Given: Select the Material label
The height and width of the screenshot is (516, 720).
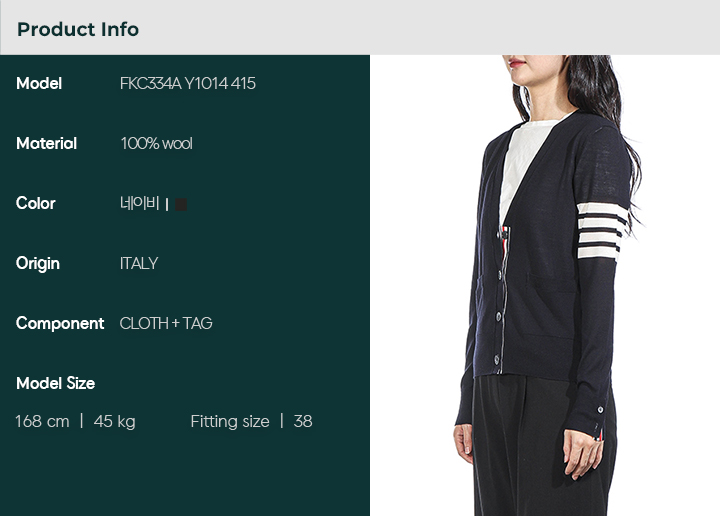Looking at the screenshot, I should click(x=46, y=143).
